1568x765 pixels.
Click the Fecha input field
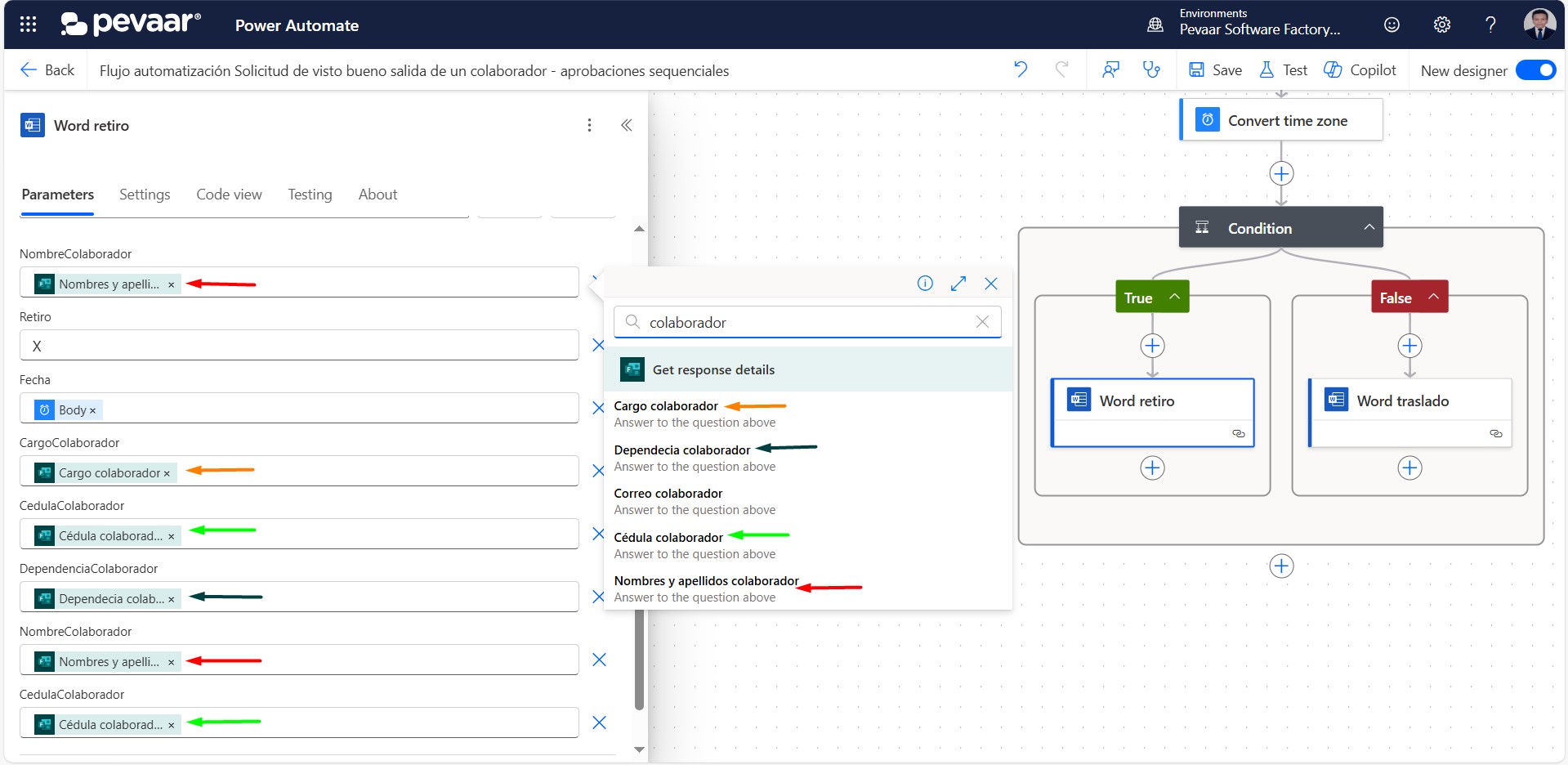[299, 408]
